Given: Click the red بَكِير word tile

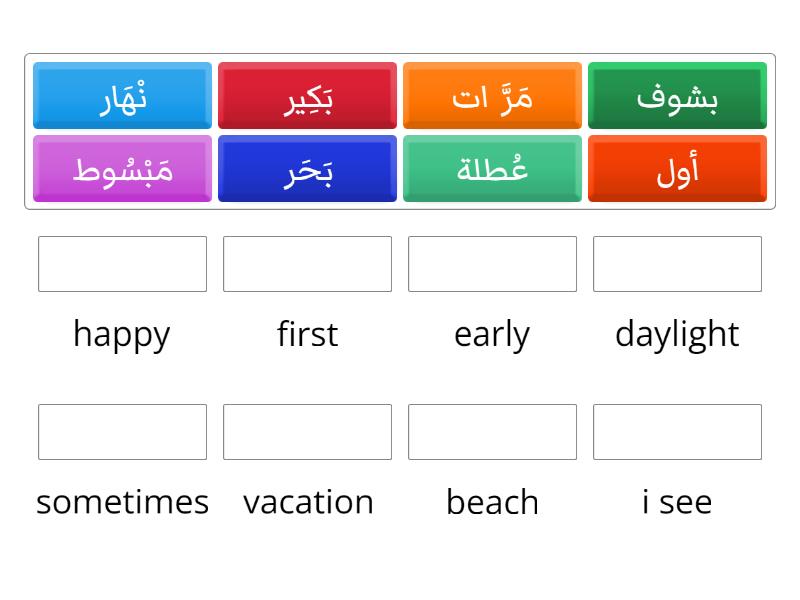Looking at the screenshot, I should pyautogui.click(x=307, y=96).
